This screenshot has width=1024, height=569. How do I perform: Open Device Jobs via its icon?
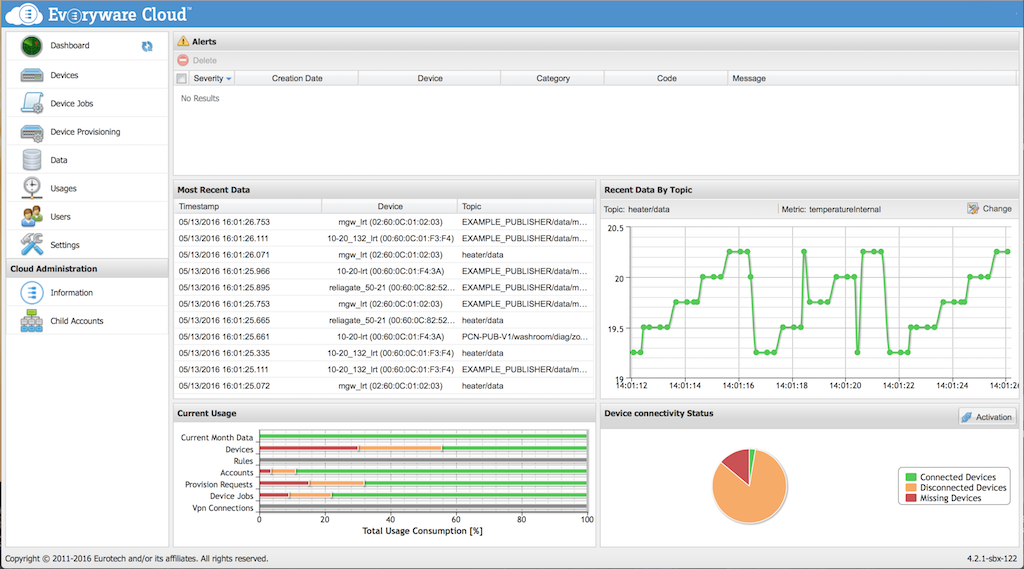point(32,103)
